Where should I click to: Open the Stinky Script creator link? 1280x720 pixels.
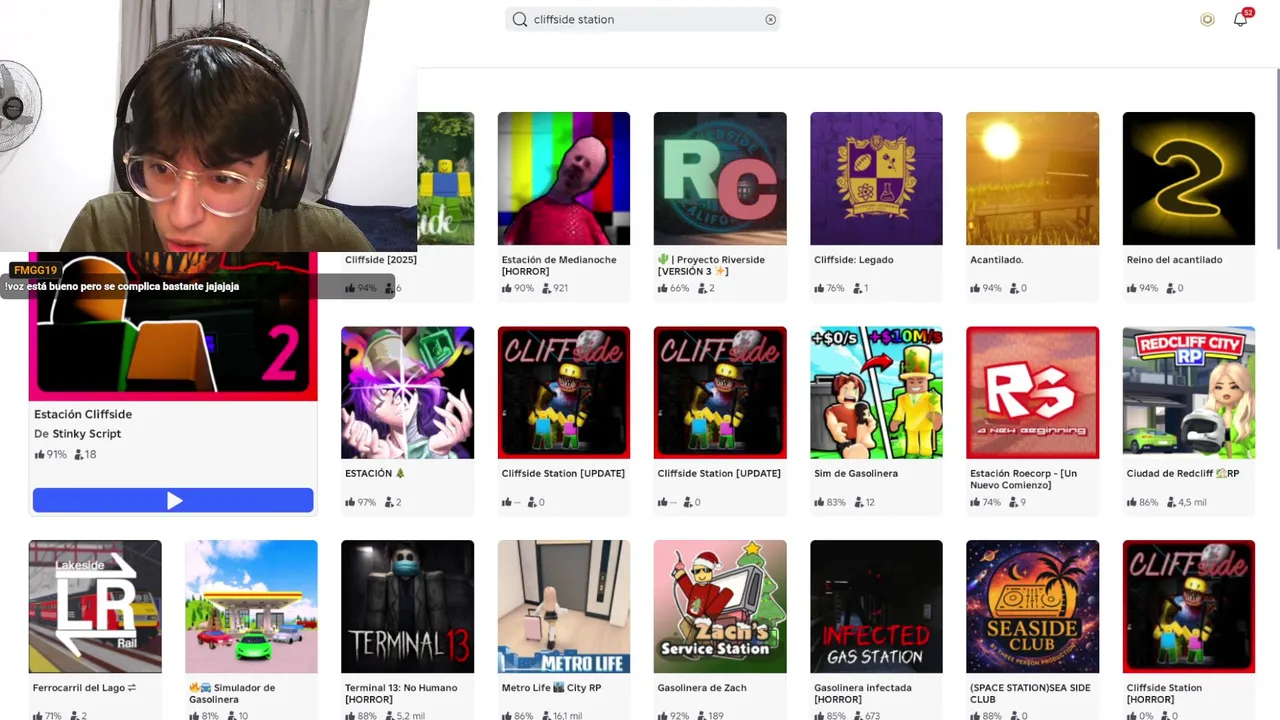[86, 434]
